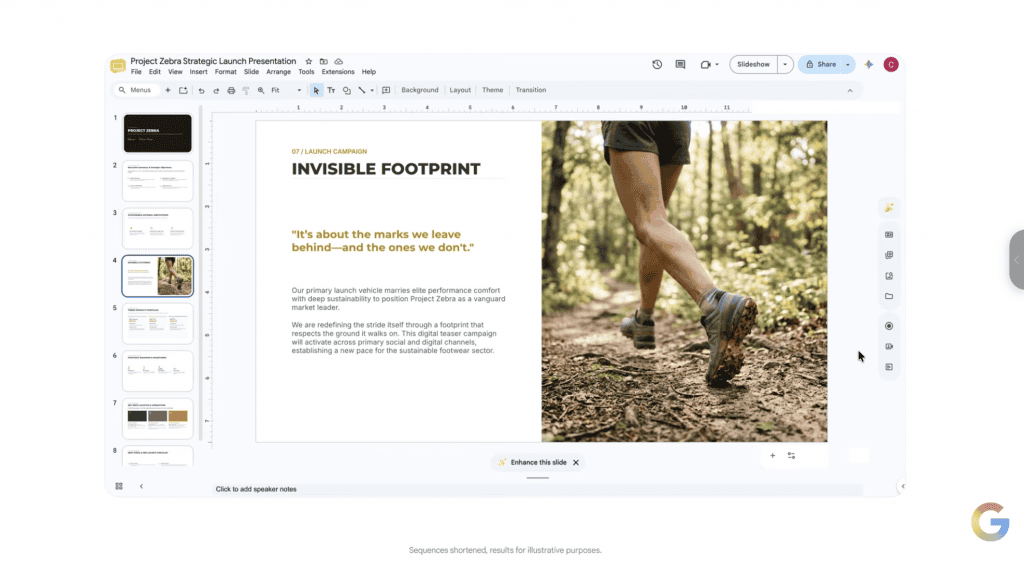The image size is (1024, 561).
Task: Open the comments history icon
Action: tap(680, 64)
